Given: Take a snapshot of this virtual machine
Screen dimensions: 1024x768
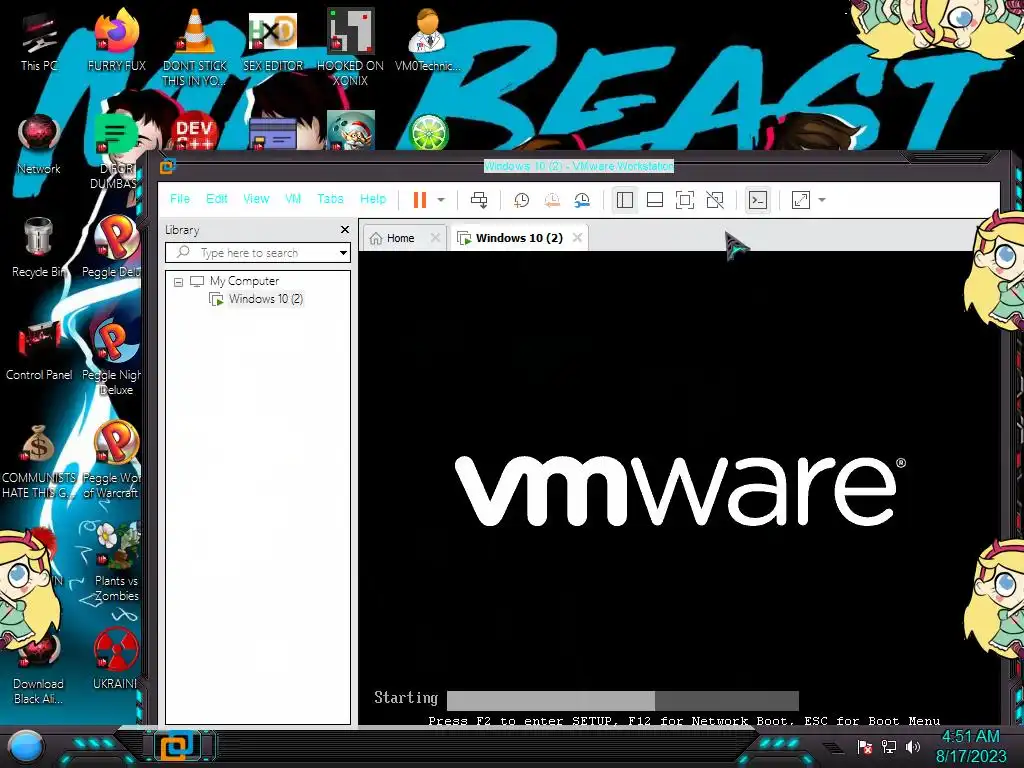Looking at the screenshot, I should tap(521, 200).
